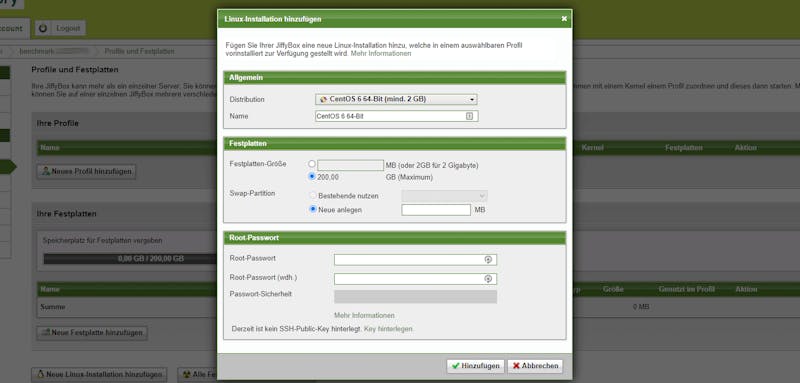Click the new swap size MB field

coord(436,210)
